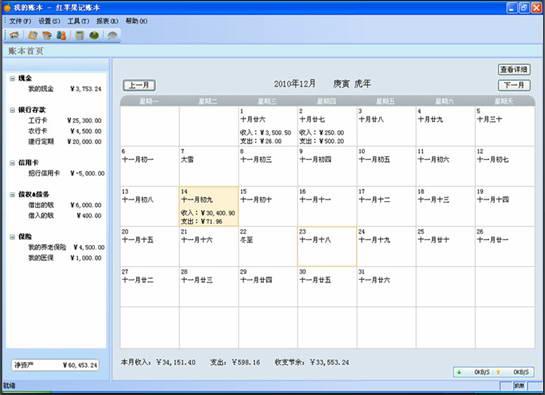
Task: Click 支出 ¥598.16 summary text
Action: point(235,362)
